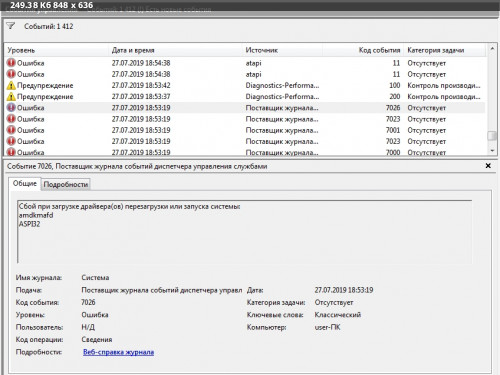Select the event 7001 code cell

(x=393, y=130)
